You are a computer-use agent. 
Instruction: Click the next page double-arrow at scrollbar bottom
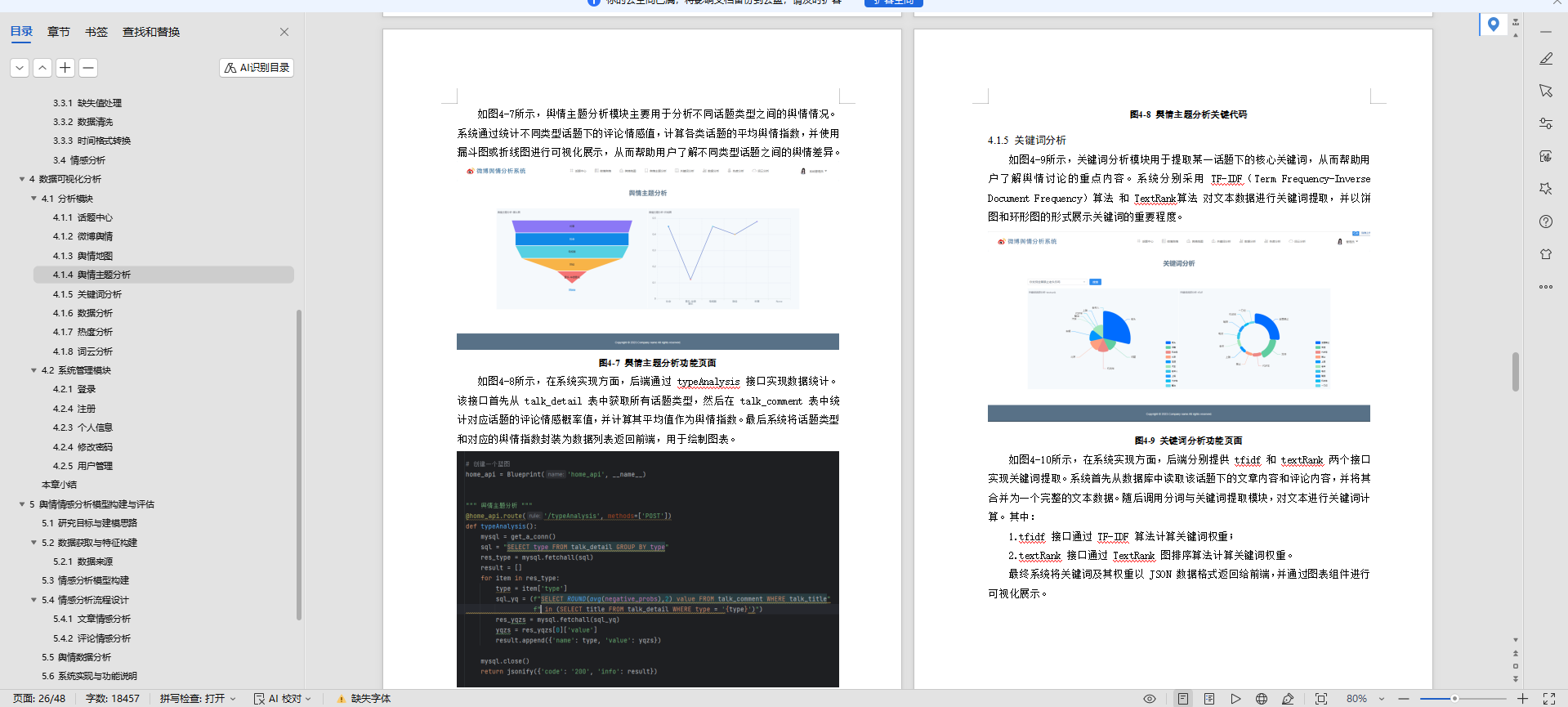[x=1516, y=678]
